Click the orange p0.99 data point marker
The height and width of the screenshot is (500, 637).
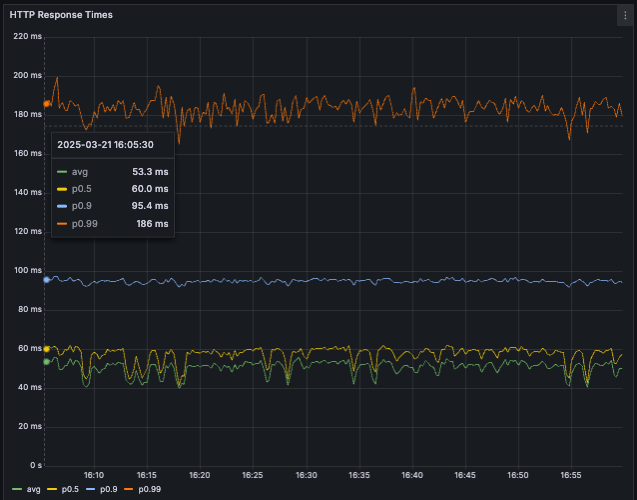pos(47,104)
